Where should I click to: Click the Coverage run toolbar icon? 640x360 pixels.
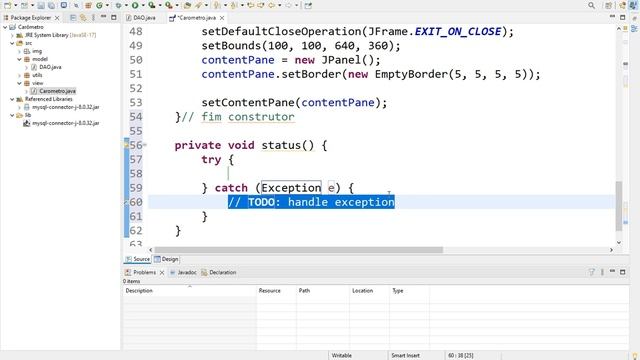151,5
